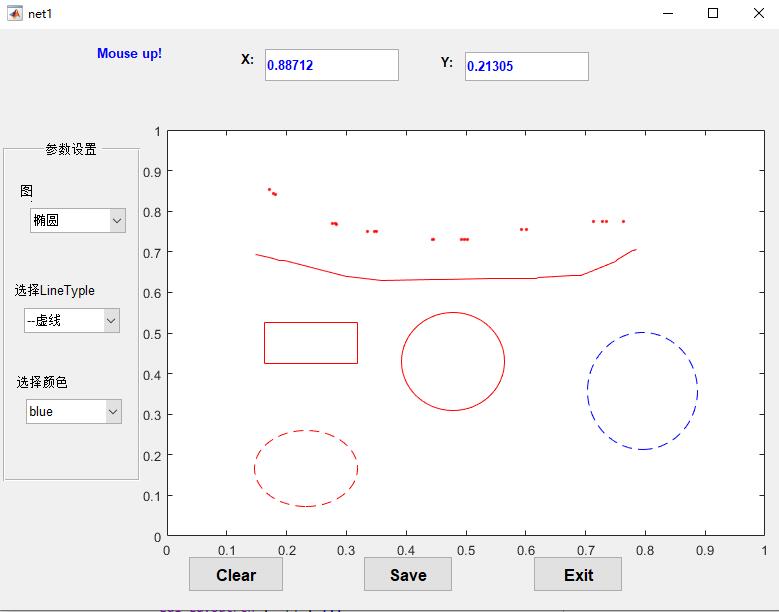Image resolution: width=779 pixels, height=612 pixels.
Task: Click the 选择颜色 label
Action: tap(42, 382)
